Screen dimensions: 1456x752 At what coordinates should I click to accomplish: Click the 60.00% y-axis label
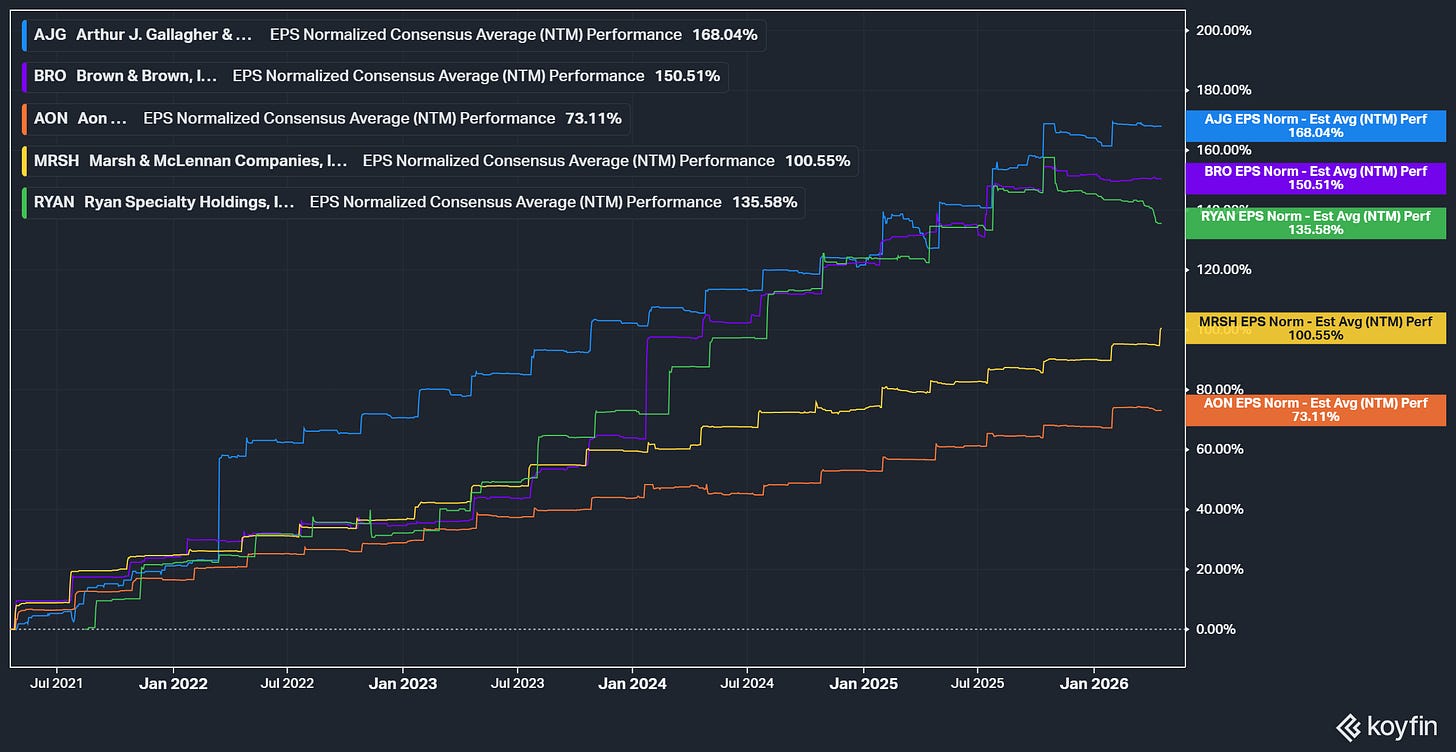(1220, 449)
